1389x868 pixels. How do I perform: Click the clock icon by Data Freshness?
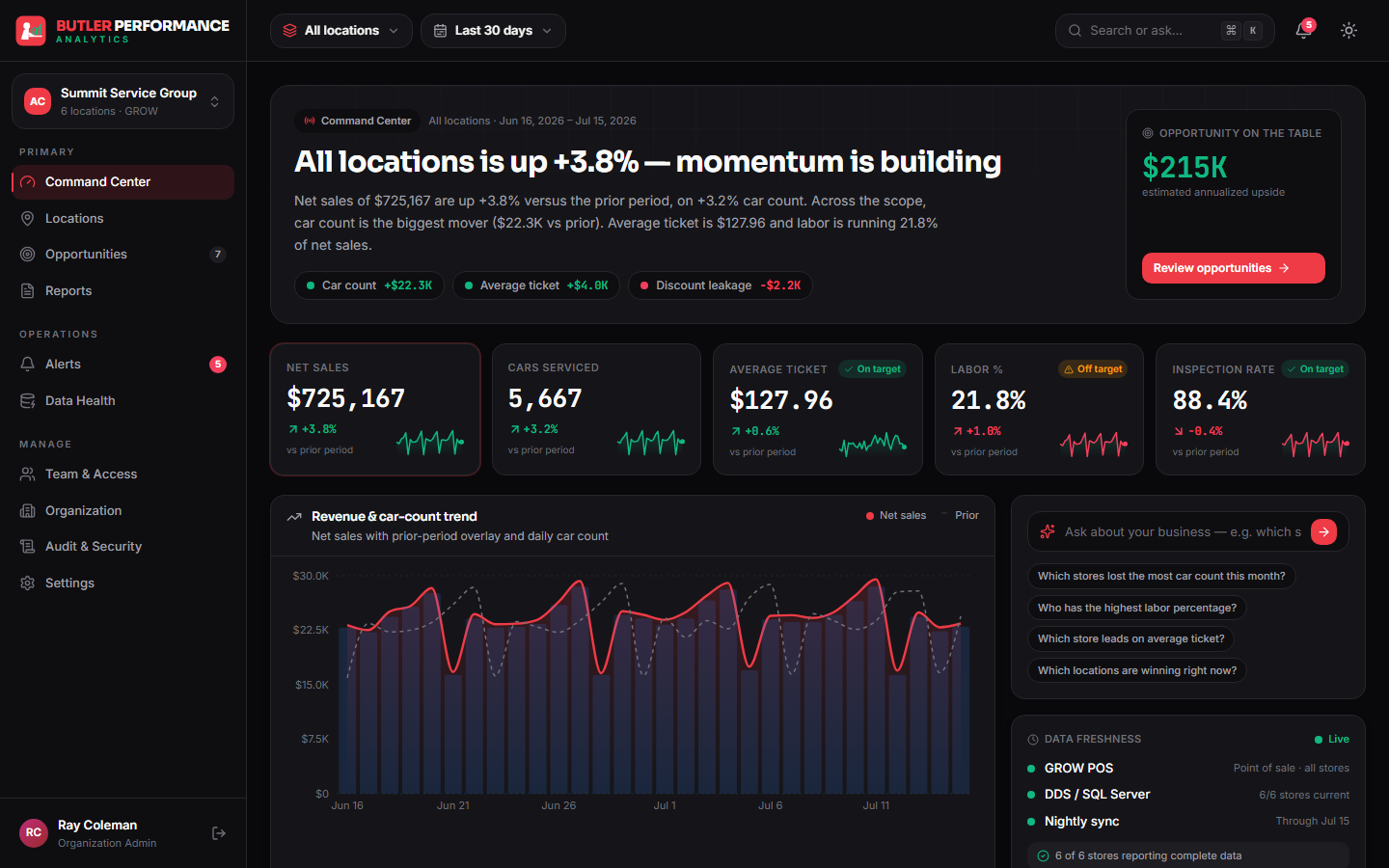1033,740
